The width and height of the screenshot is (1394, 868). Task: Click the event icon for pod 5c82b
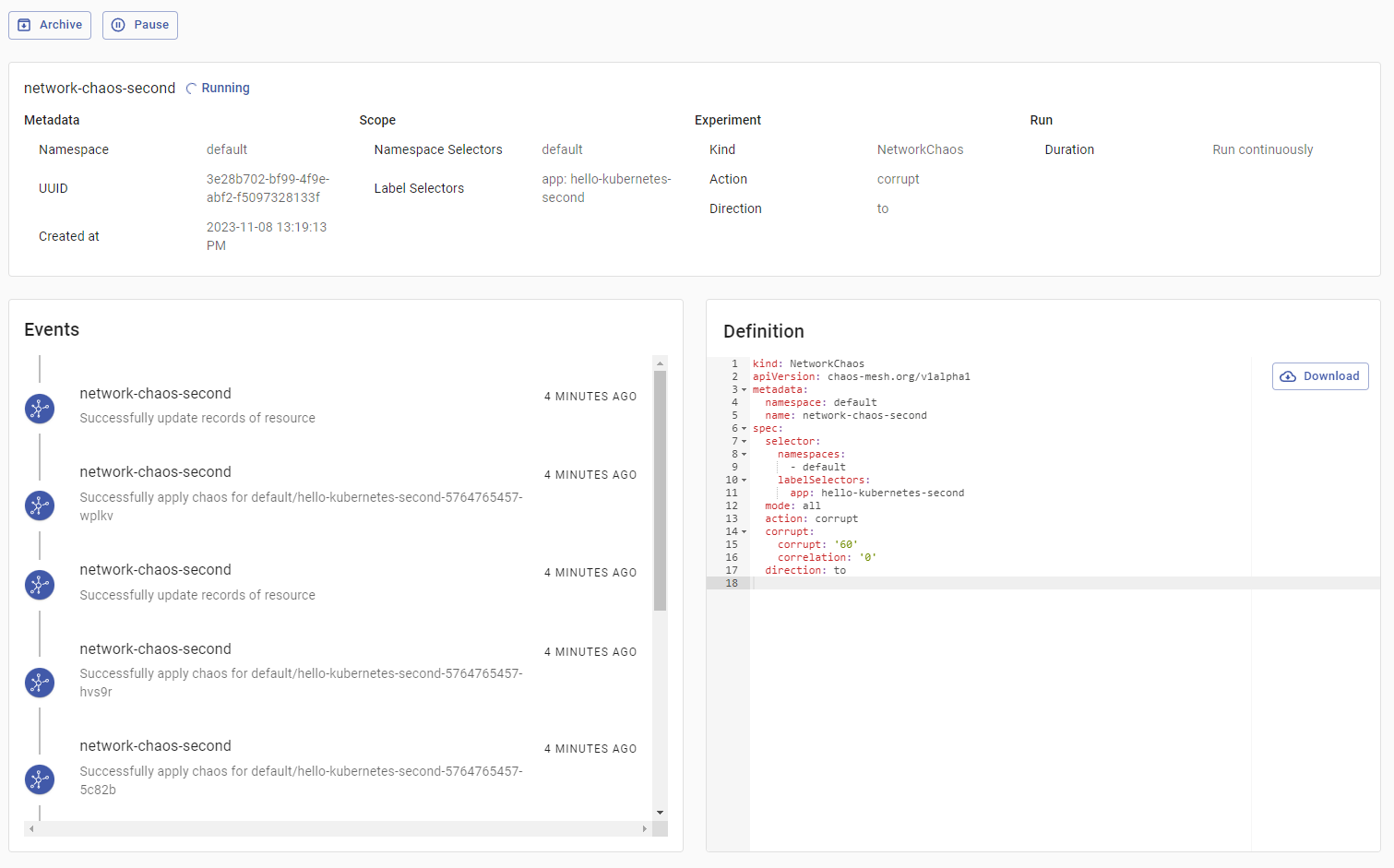pyautogui.click(x=40, y=779)
